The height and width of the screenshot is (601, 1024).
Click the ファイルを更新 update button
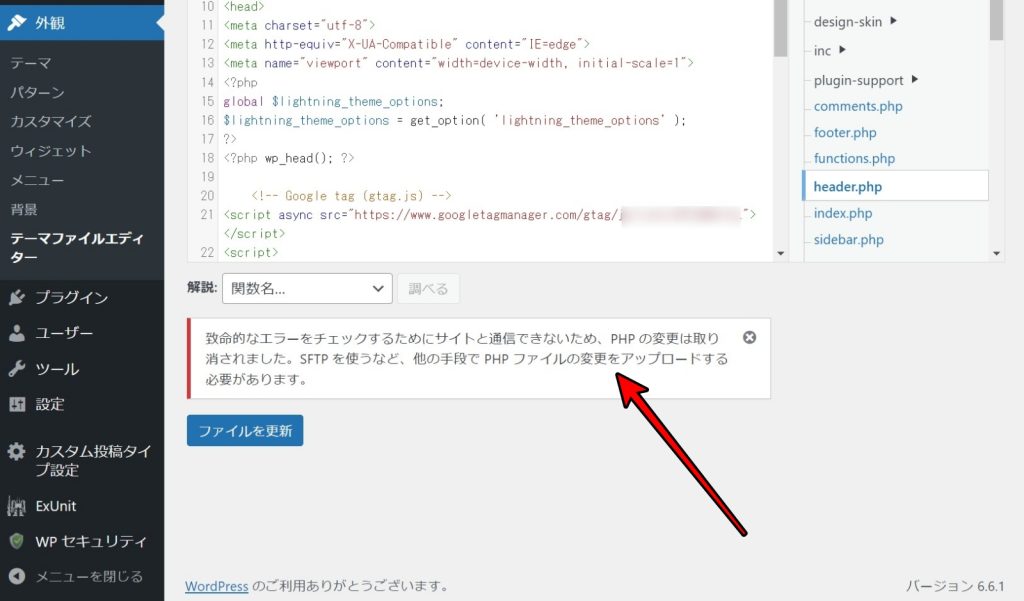pos(244,430)
